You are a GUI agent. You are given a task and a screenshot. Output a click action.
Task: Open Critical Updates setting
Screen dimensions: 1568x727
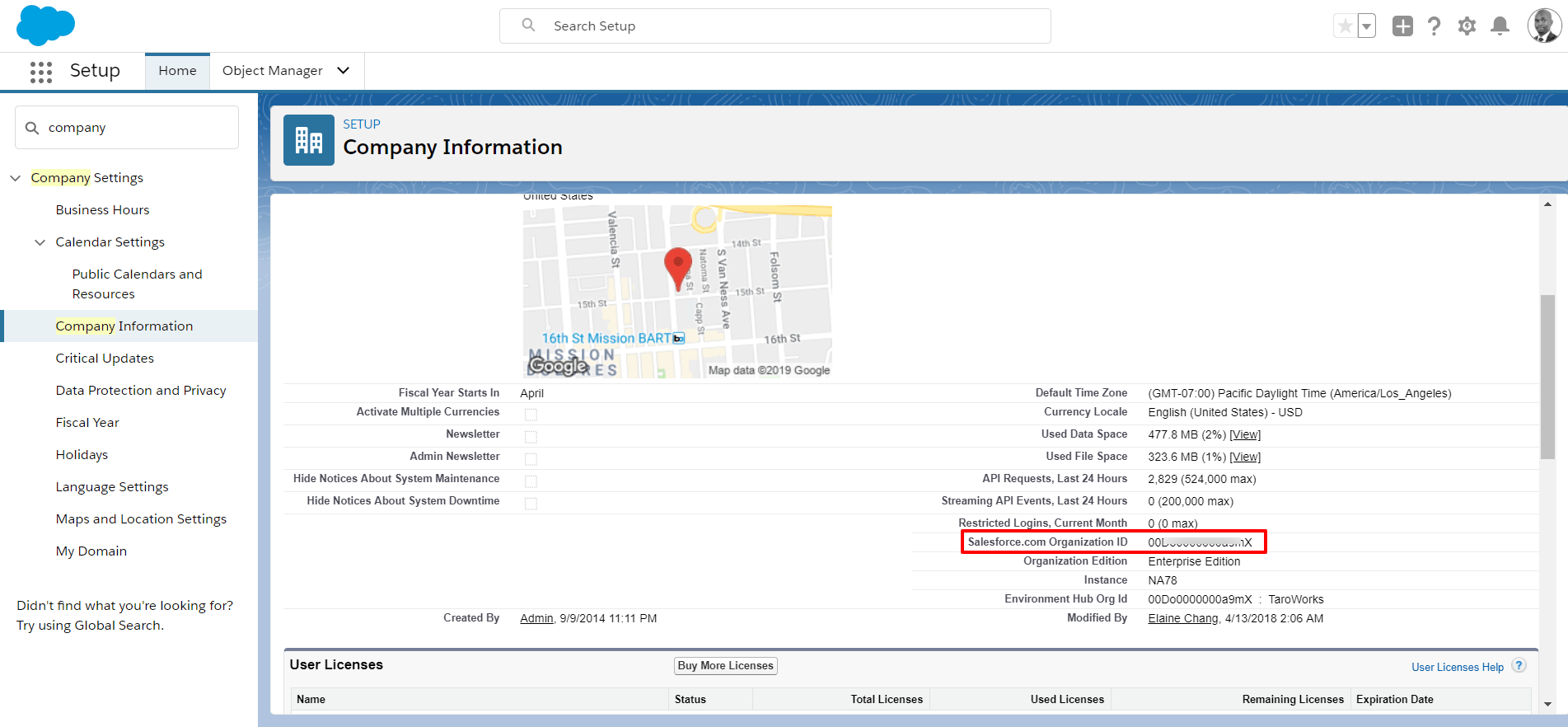tap(105, 359)
